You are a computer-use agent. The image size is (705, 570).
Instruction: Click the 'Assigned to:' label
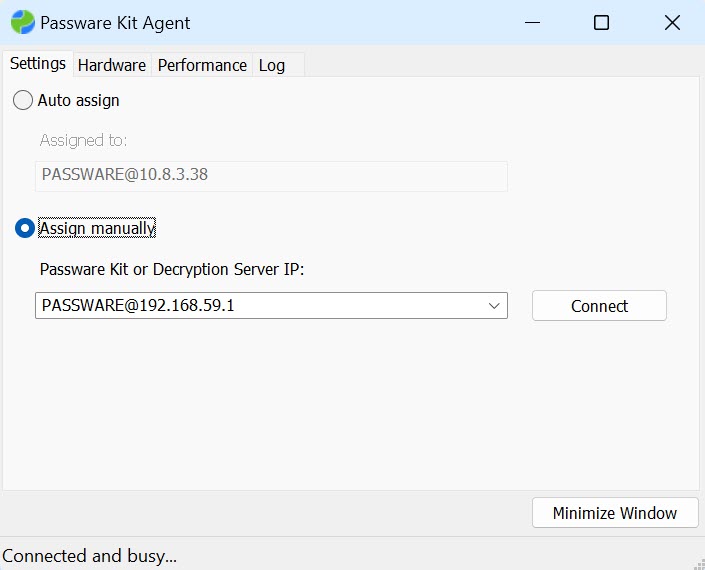point(83,140)
